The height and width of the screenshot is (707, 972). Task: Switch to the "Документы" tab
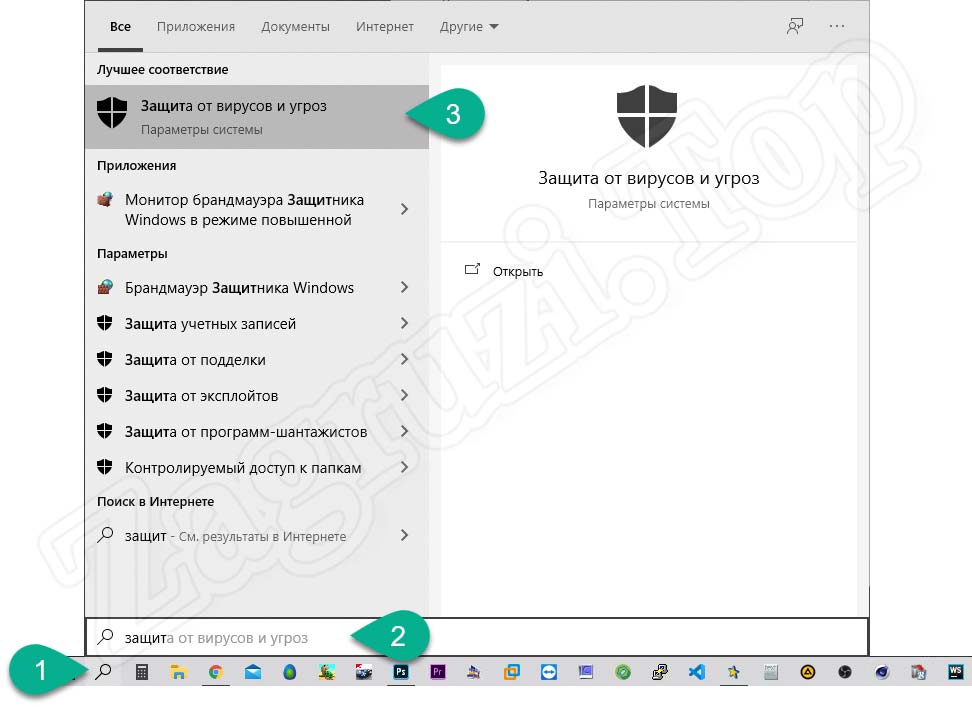[295, 27]
